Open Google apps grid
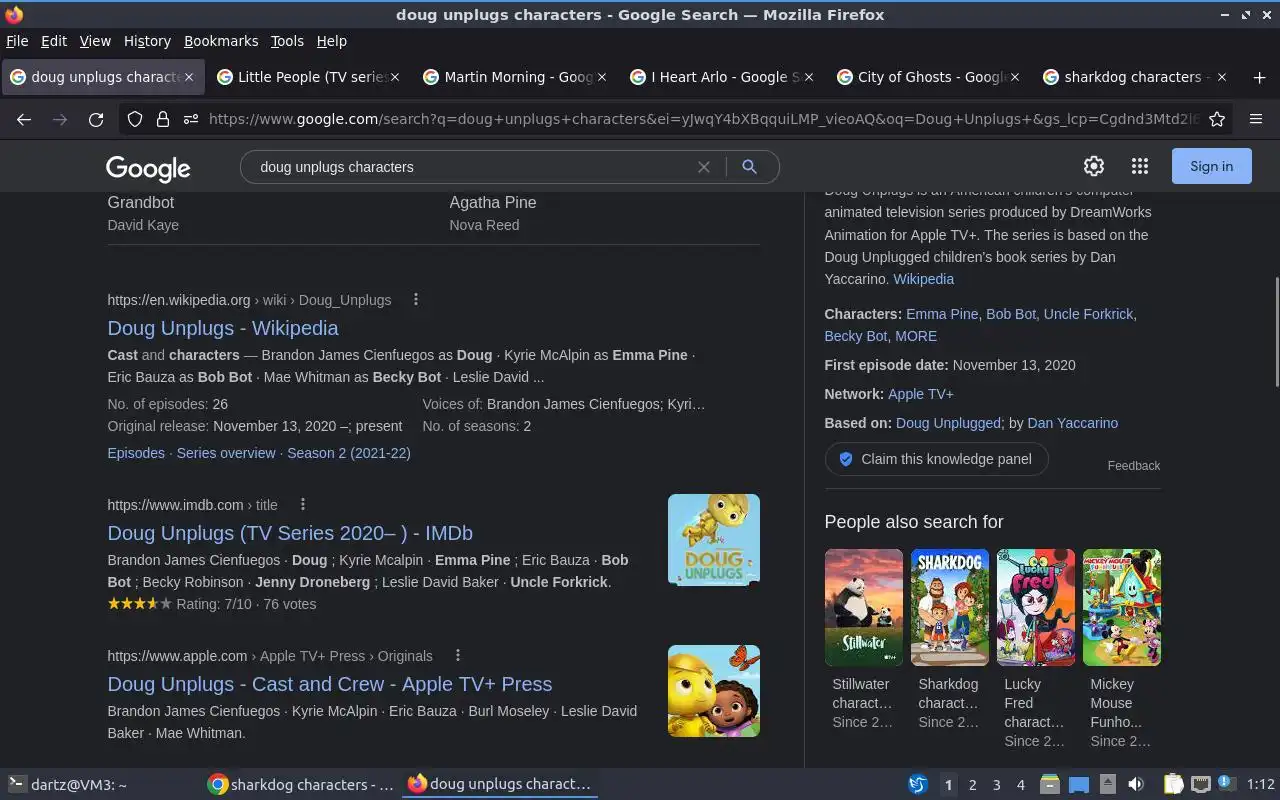This screenshot has width=1280, height=800. tap(1140, 166)
